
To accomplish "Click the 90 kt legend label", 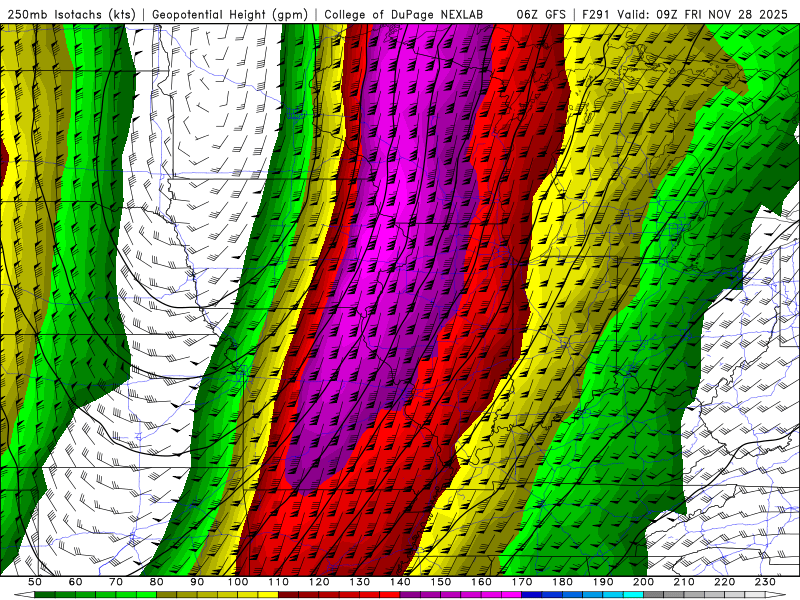I will (197, 582).
